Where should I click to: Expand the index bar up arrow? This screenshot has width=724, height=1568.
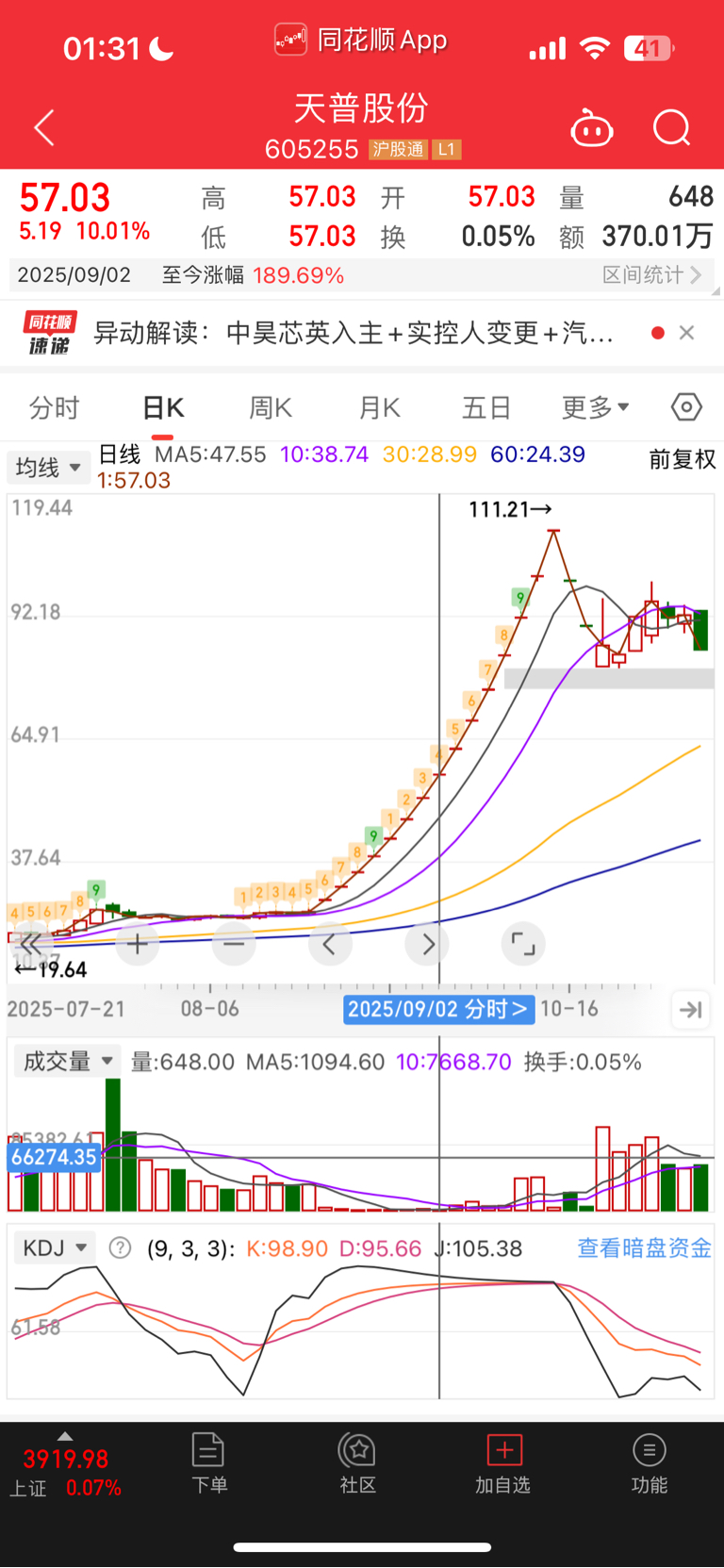(64, 1436)
